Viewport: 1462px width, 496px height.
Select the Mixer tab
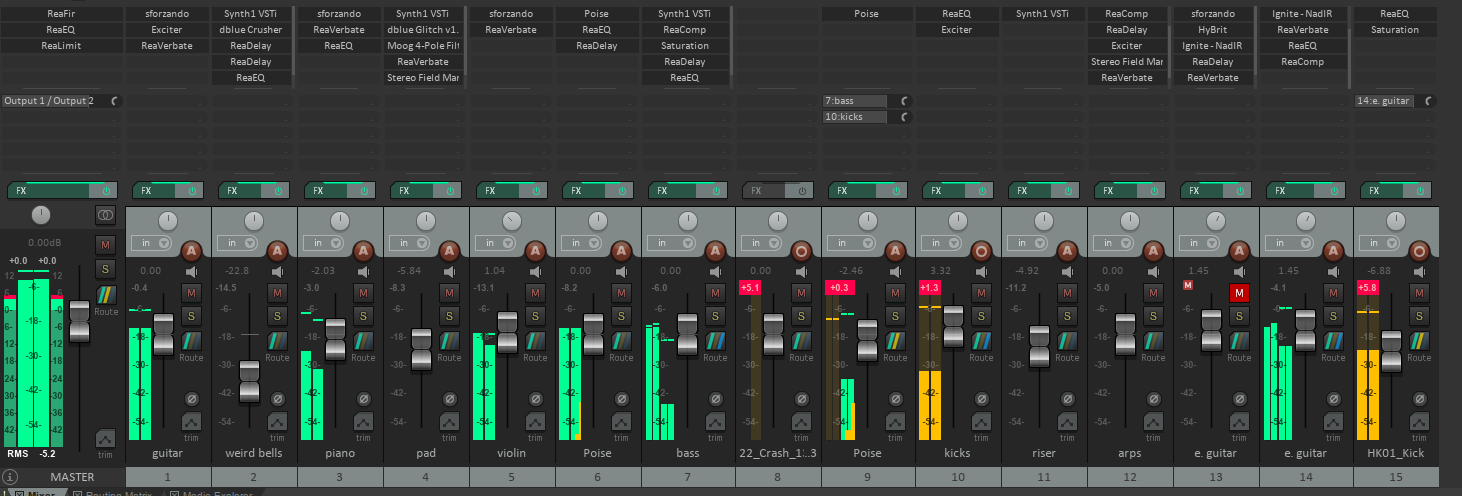[x=40, y=493]
